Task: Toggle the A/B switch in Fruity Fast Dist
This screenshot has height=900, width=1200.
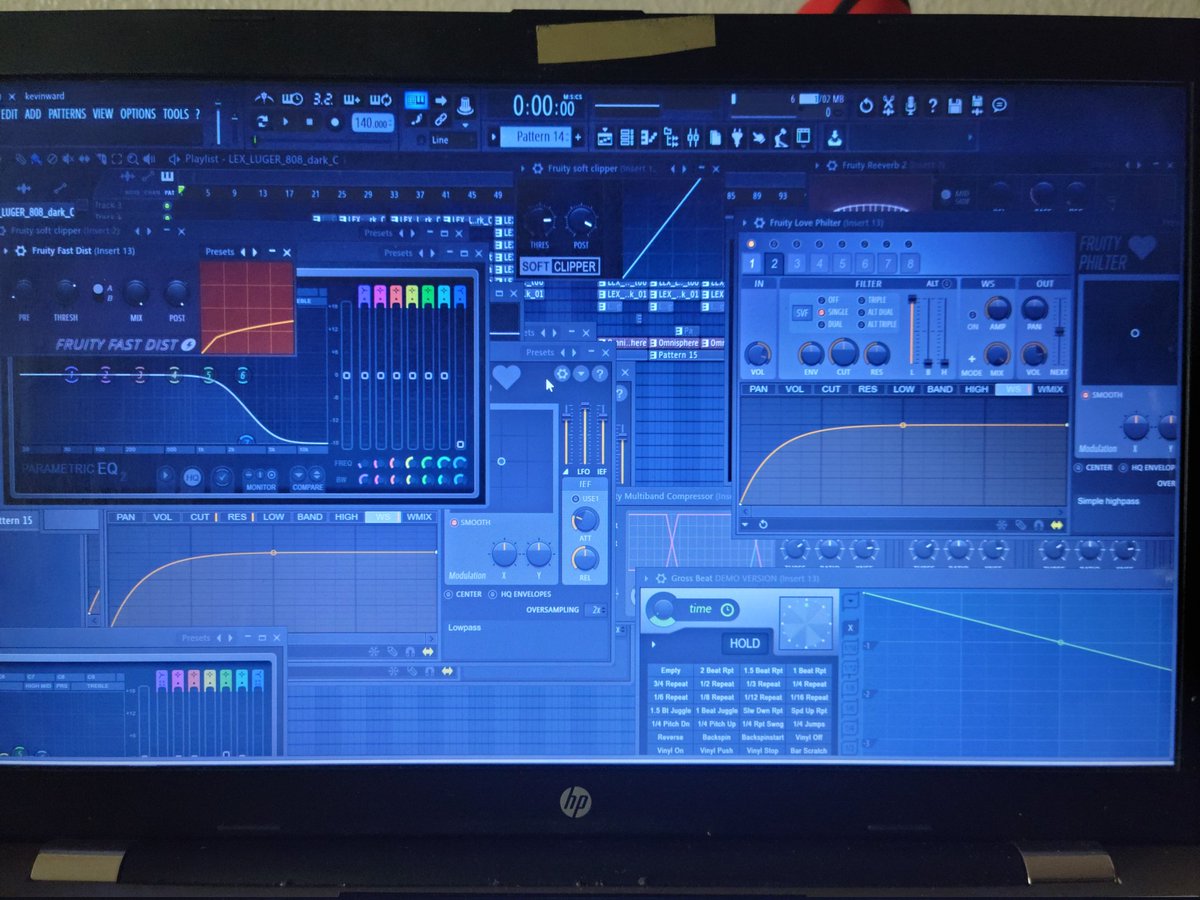Action: [100, 291]
